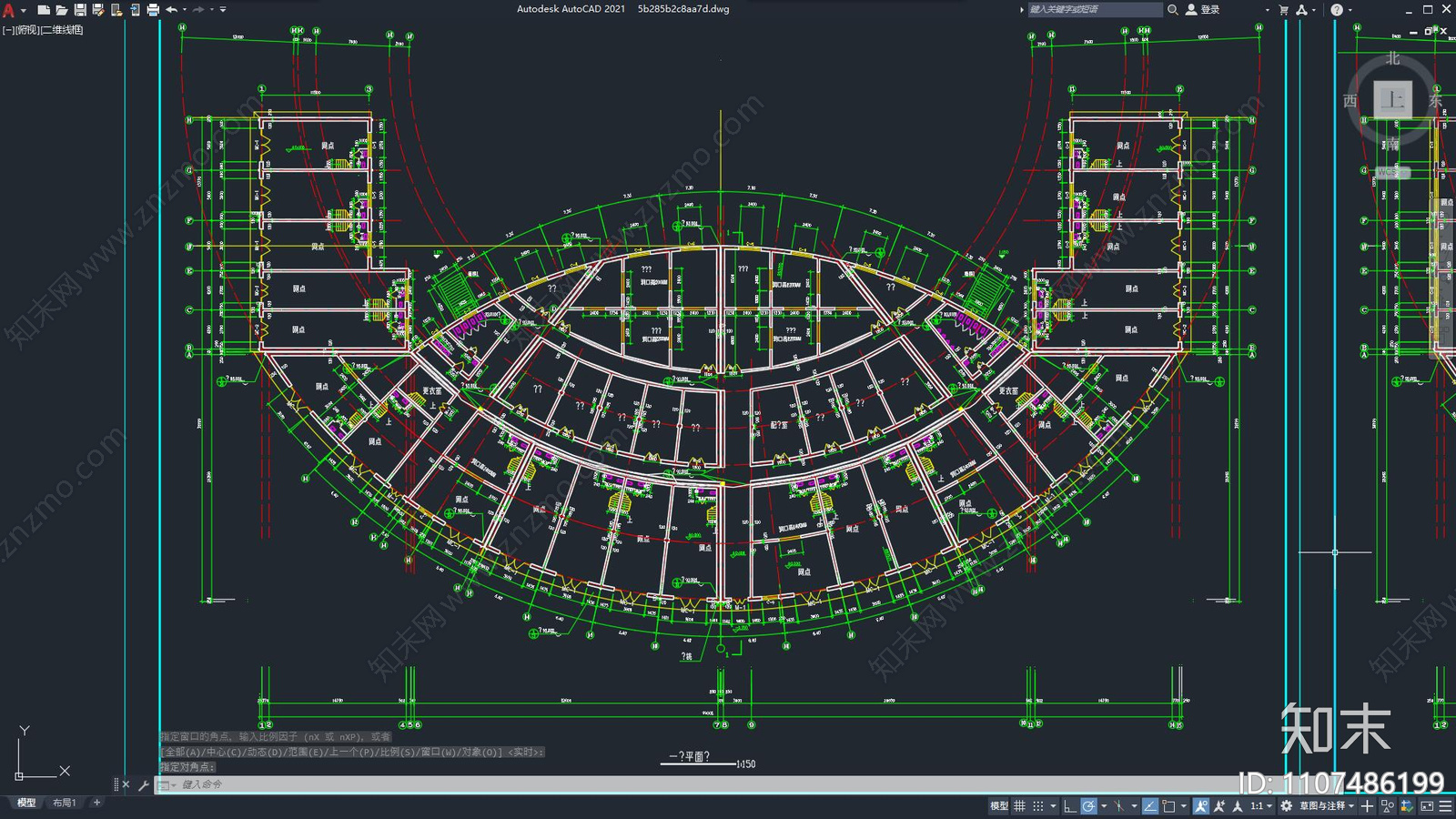Switch to the 布局1 layout tab
The width and height of the screenshot is (1456, 819).
click(x=64, y=803)
